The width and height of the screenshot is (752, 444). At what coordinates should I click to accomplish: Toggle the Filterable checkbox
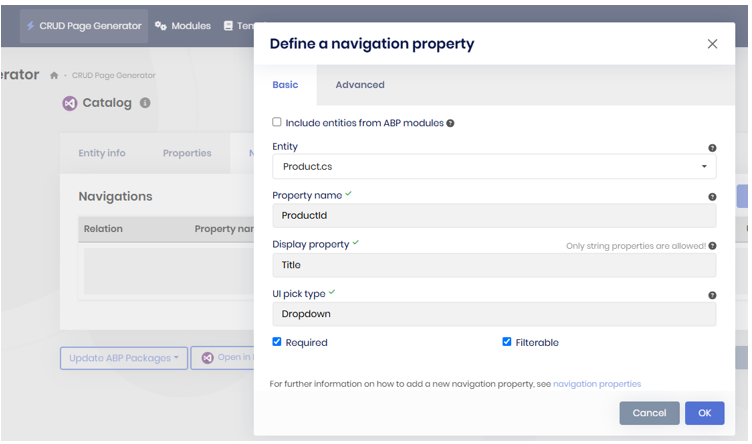(507, 342)
